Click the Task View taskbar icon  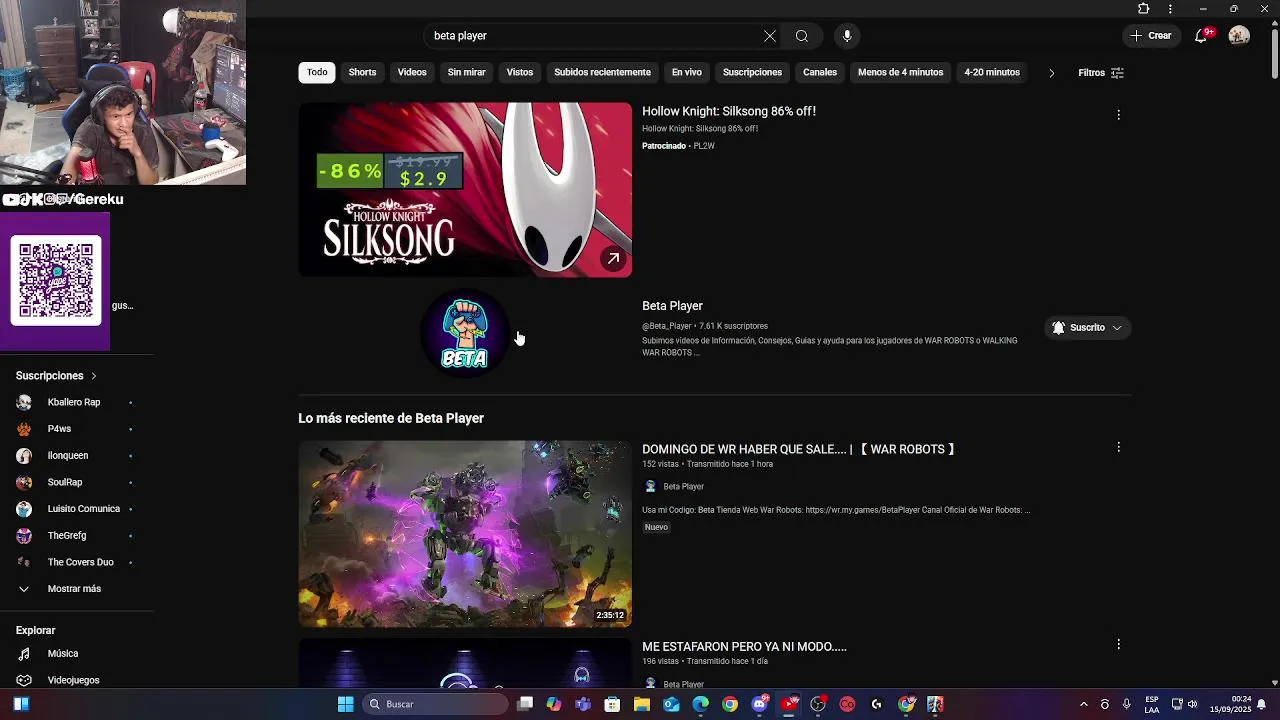525,704
